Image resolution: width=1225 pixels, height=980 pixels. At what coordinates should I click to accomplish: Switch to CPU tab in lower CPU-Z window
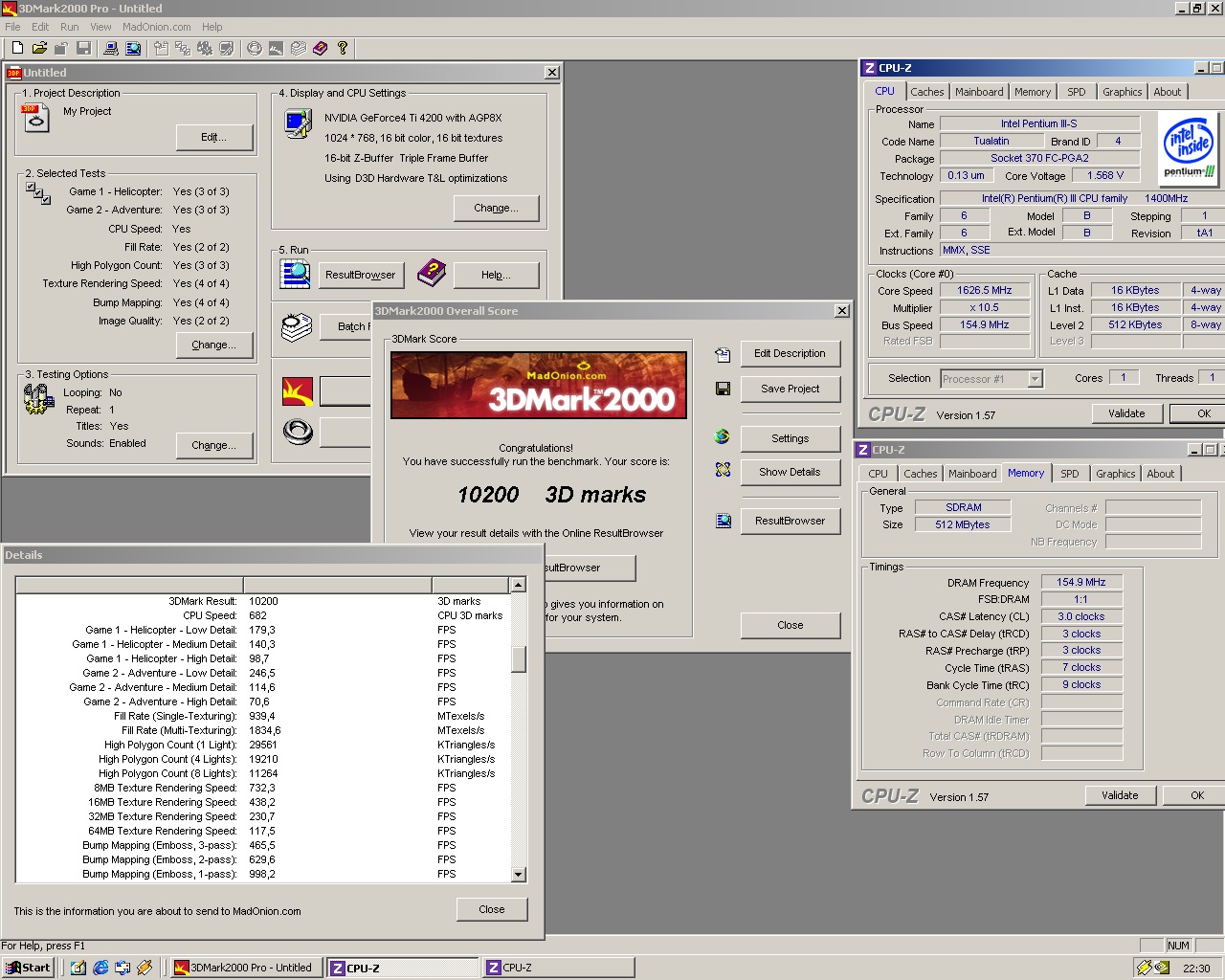pos(878,474)
